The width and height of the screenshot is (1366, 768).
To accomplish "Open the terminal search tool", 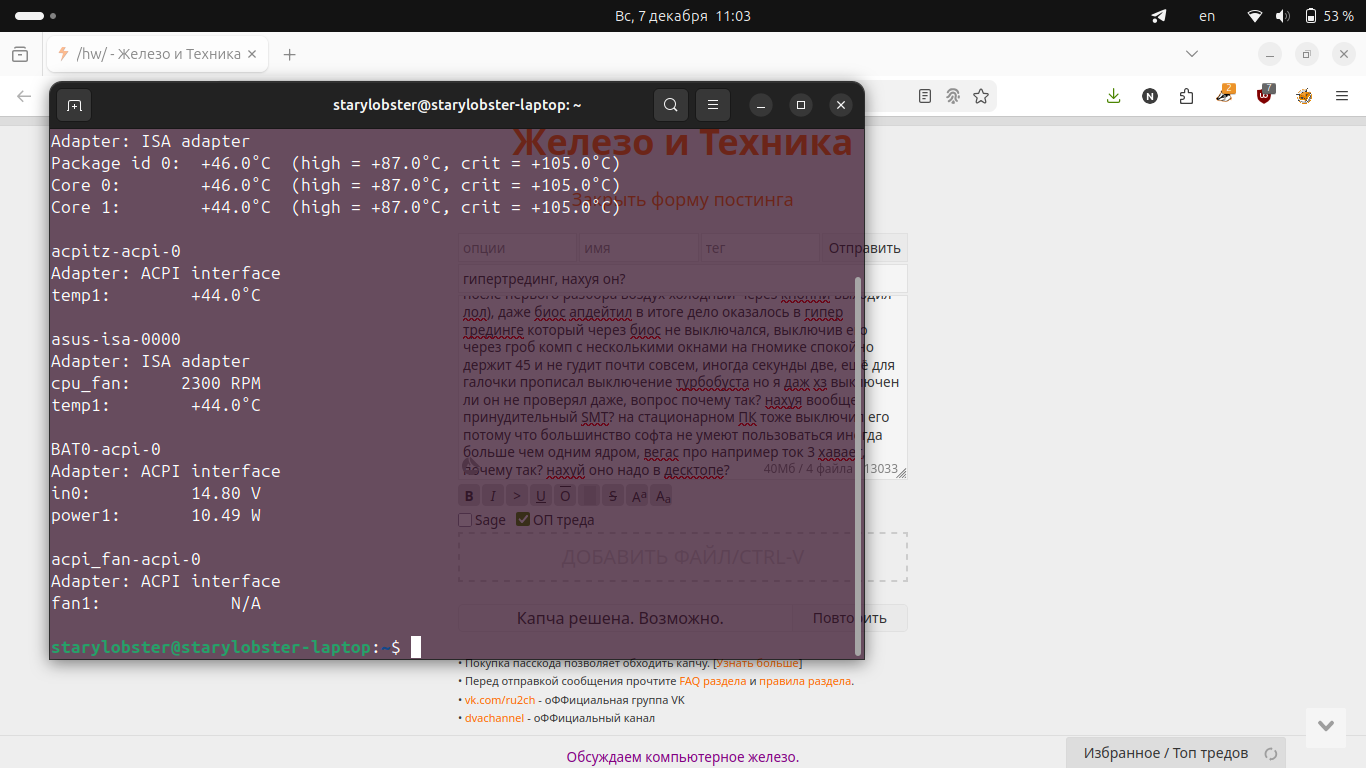I will coord(671,105).
